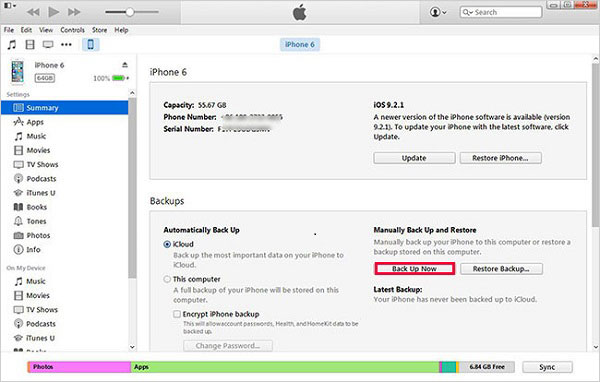Open the account user dropdown
Screen dimensions: 600x382
pyautogui.click(x=438, y=12)
